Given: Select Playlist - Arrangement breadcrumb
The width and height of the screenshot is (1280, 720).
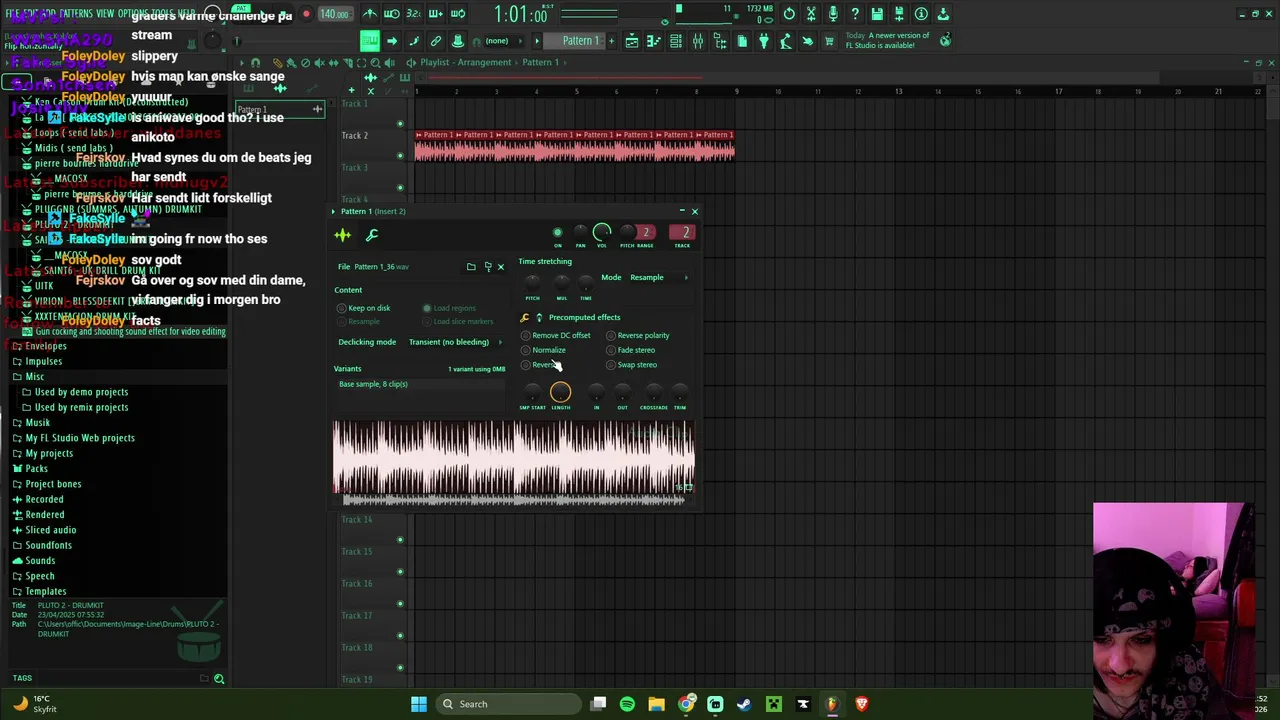Looking at the screenshot, I should 466,63.
